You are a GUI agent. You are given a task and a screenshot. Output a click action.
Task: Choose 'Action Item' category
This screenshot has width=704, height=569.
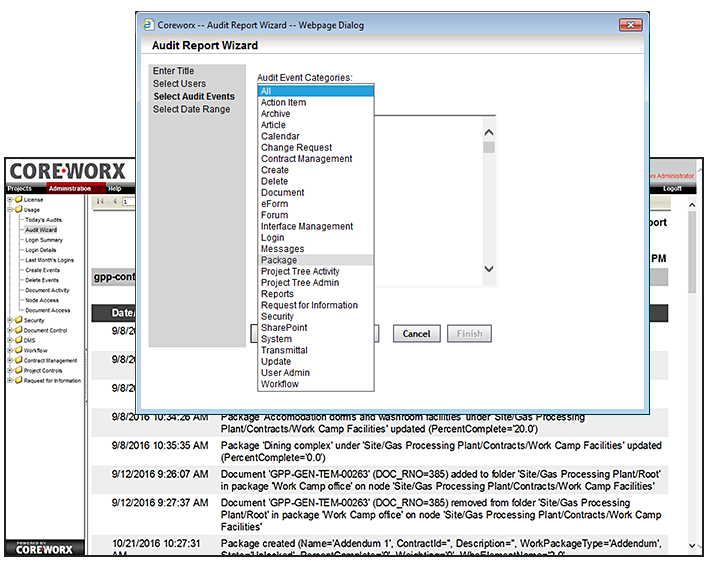point(315,102)
